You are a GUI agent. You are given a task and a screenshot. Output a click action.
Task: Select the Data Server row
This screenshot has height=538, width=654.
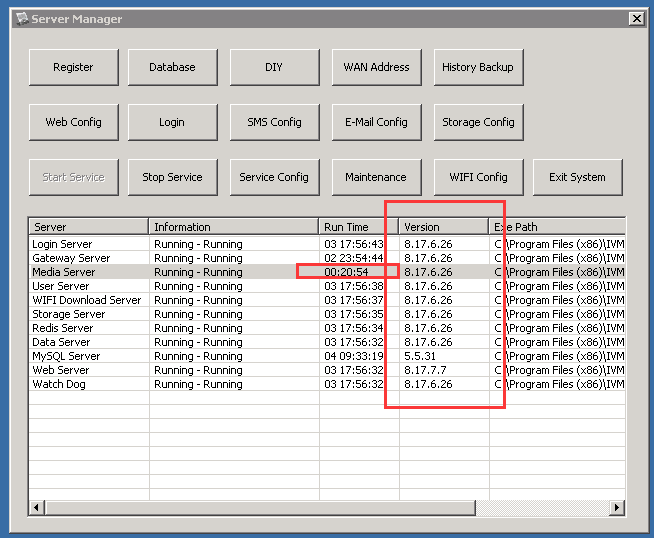pyautogui.click(x=327, y=342)
